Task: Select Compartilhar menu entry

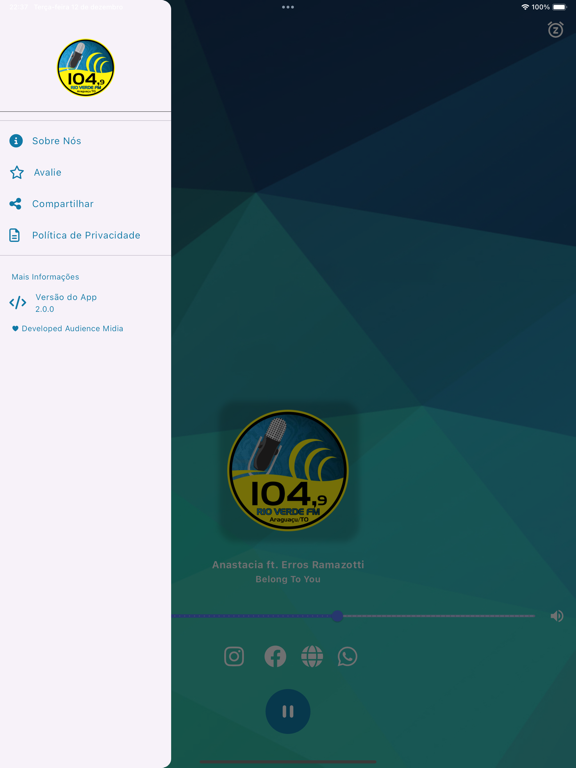Action: (x=85, y=204)
